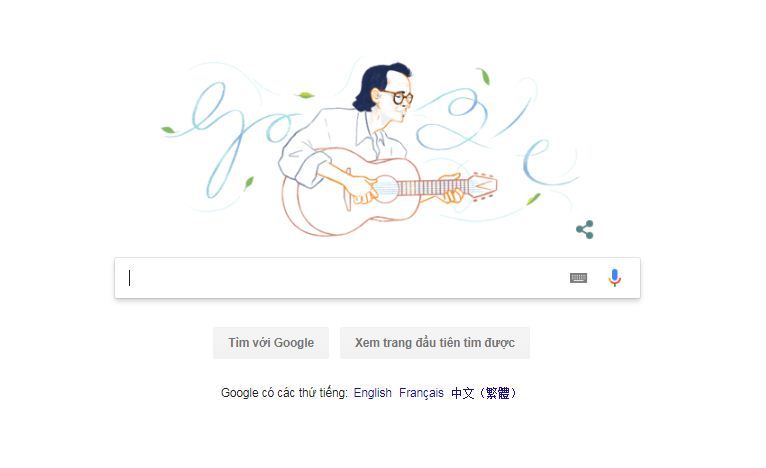Start voice search with the microphone

615,277
